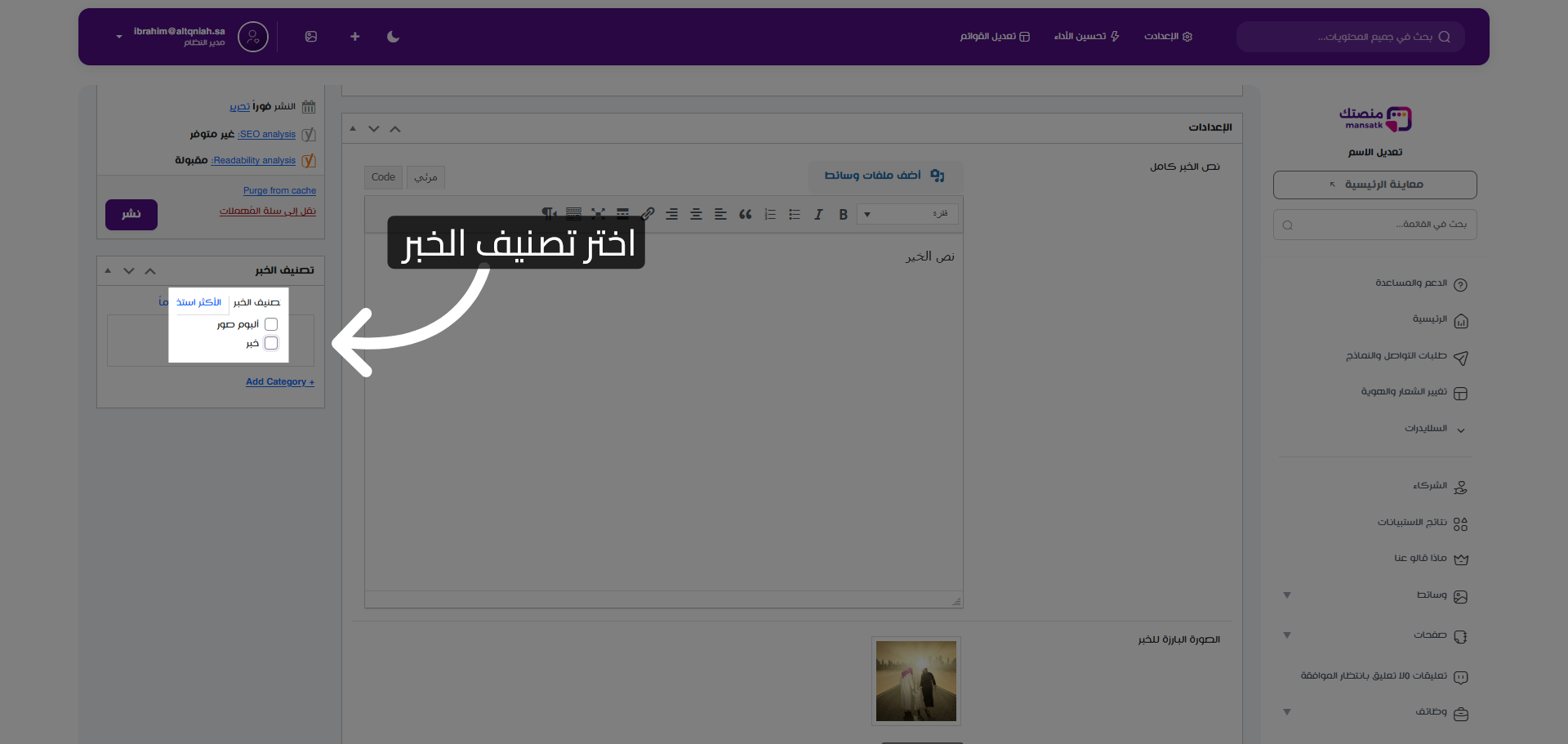Image resolution: width=1568 pixels, height=744 pixels.
Task: Open the media gallery icon in the header
Action: (311, 37)
